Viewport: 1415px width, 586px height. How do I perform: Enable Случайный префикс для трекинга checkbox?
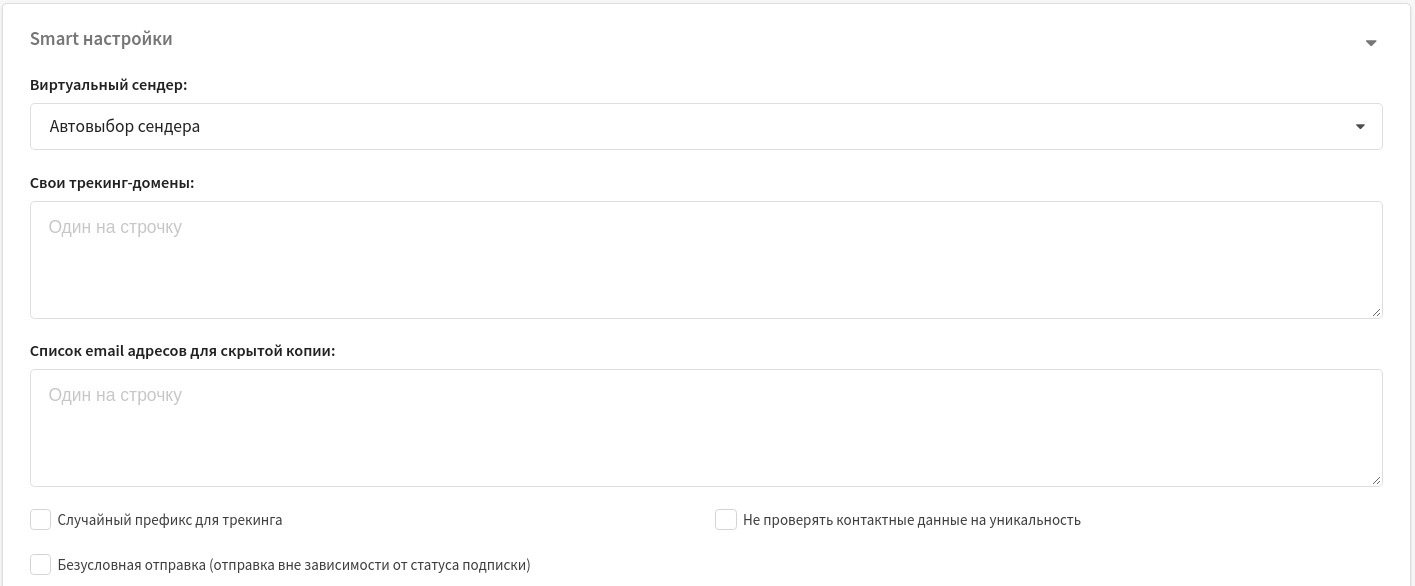click(40, 520)
